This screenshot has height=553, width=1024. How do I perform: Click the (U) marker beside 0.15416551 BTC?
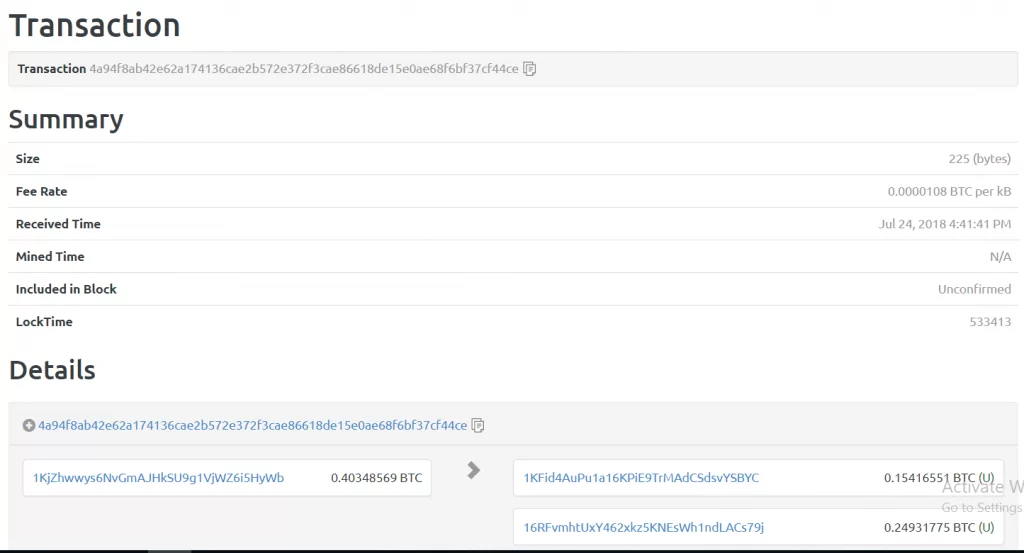(986, 478)
